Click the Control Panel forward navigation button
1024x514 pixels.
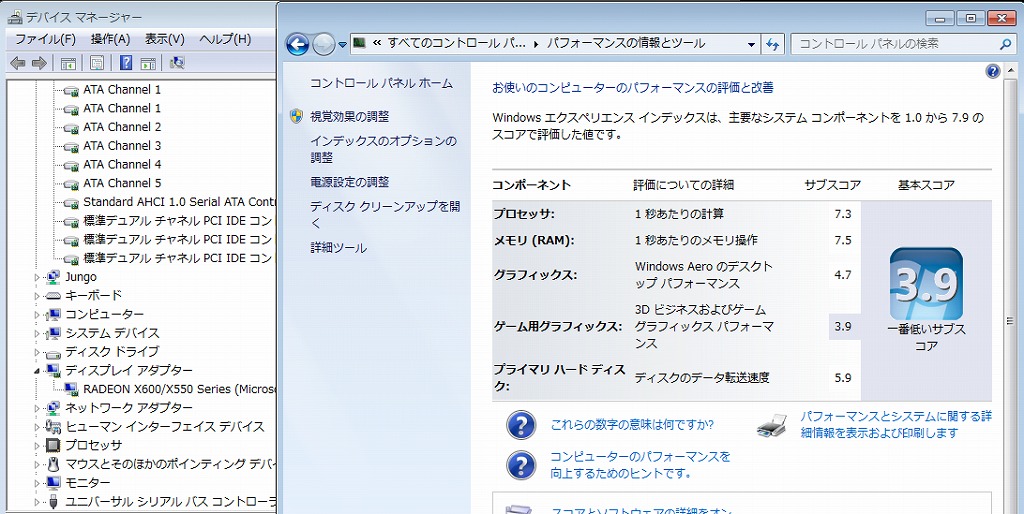[323, 44]
